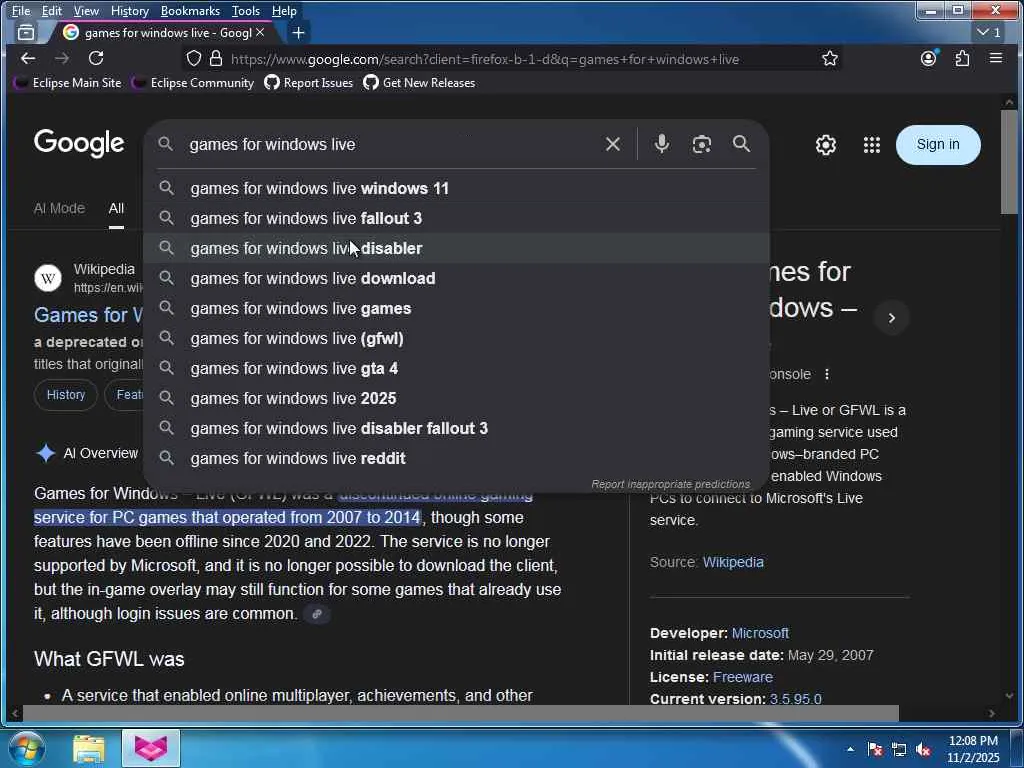The width and height of the screenshot is (1024, 768).
Task: Click the muted volume tray icon
Action: coord(923,750)
